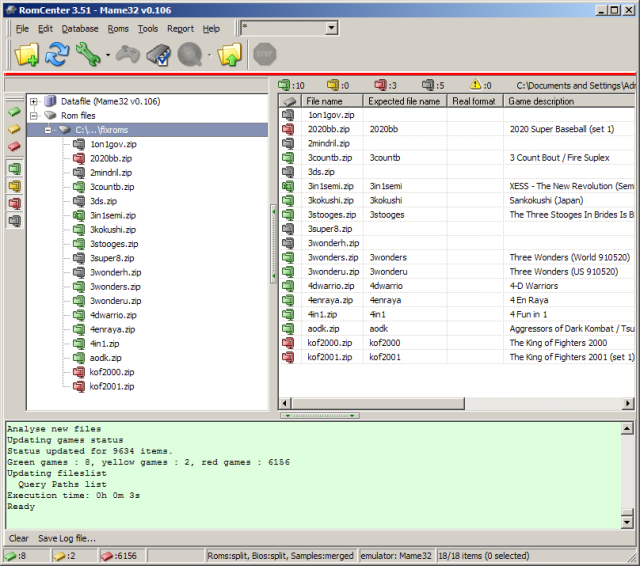Toggle red files filter in sidebar

[14, 203]
